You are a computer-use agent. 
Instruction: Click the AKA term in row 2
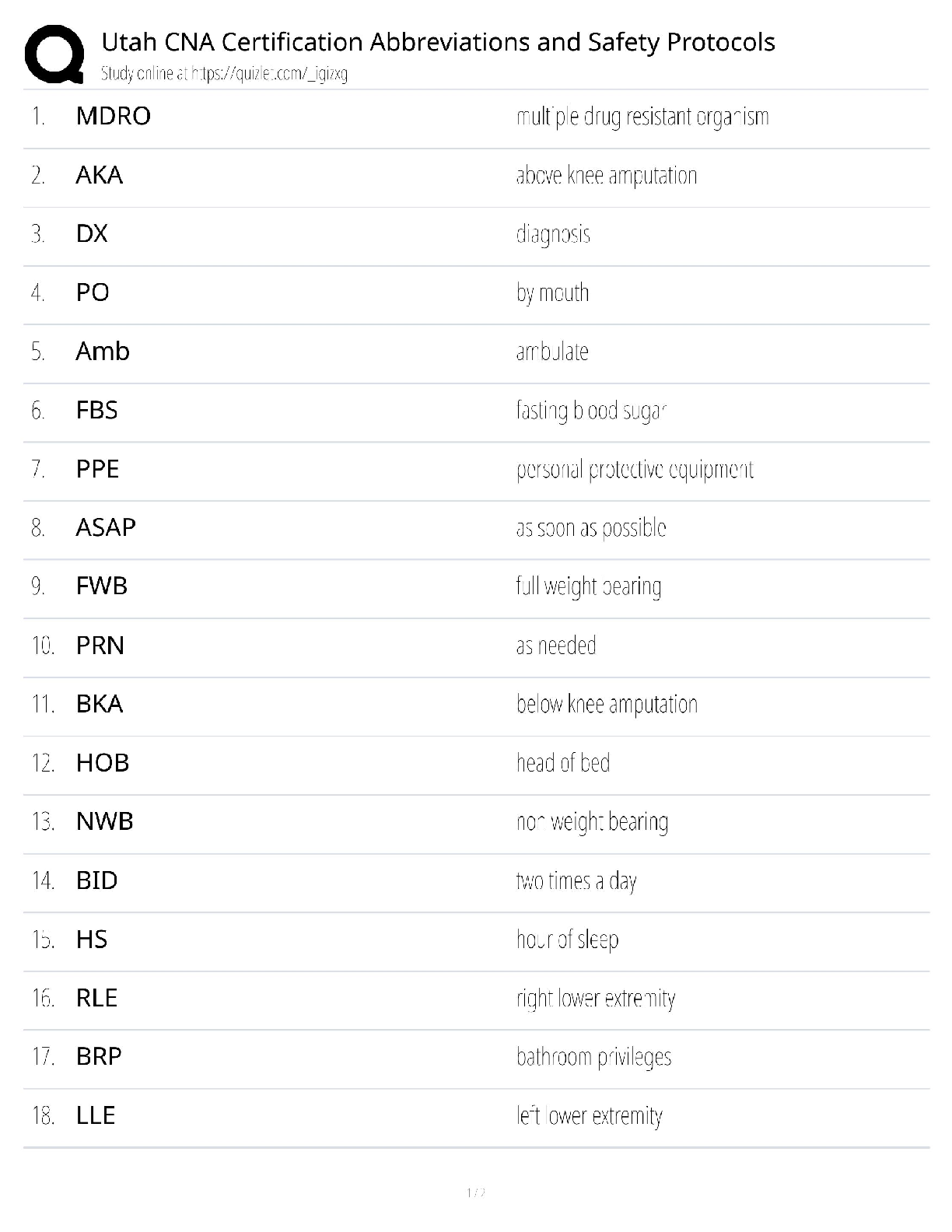pos(100,175)
